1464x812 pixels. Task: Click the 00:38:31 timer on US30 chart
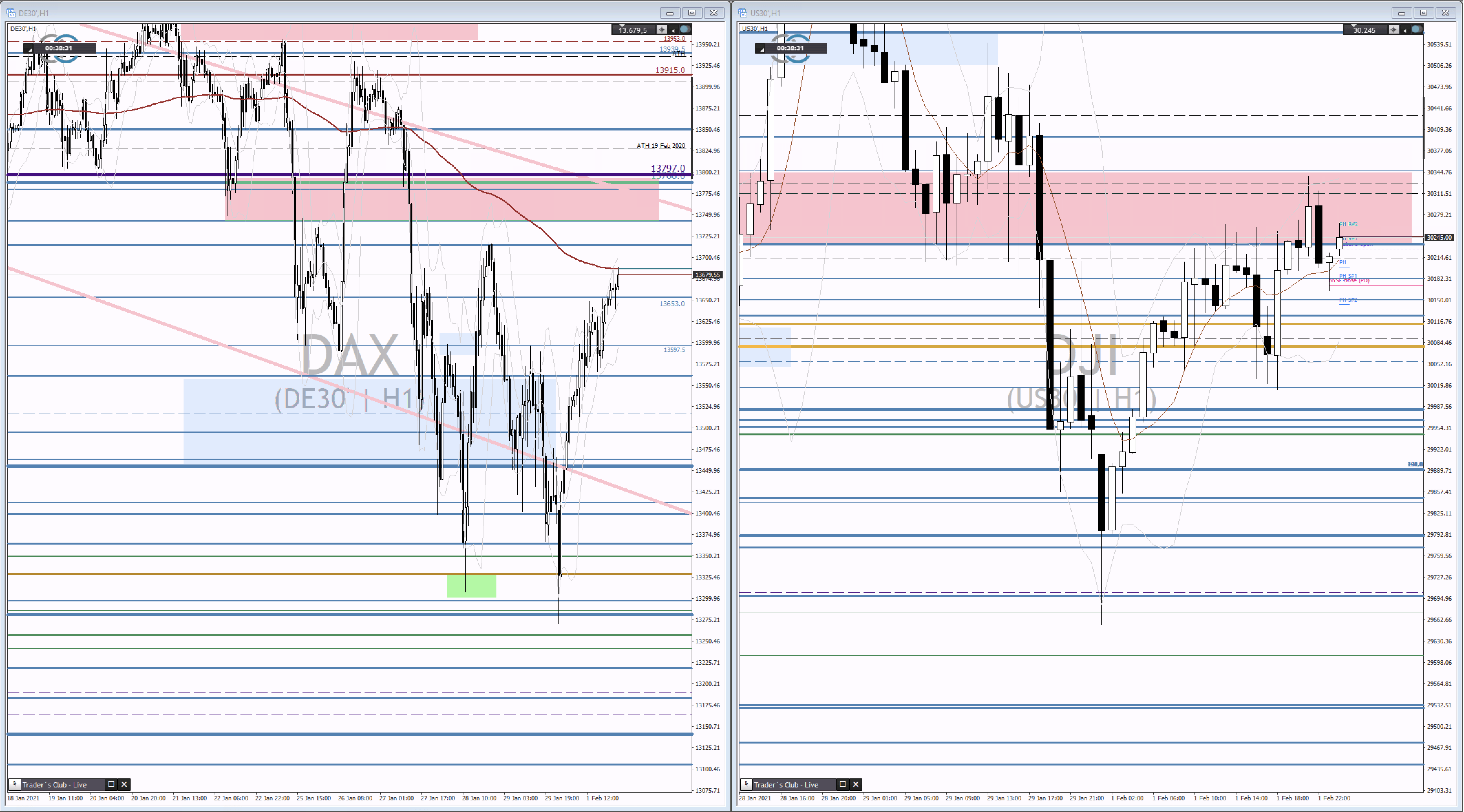coord(790,48)
